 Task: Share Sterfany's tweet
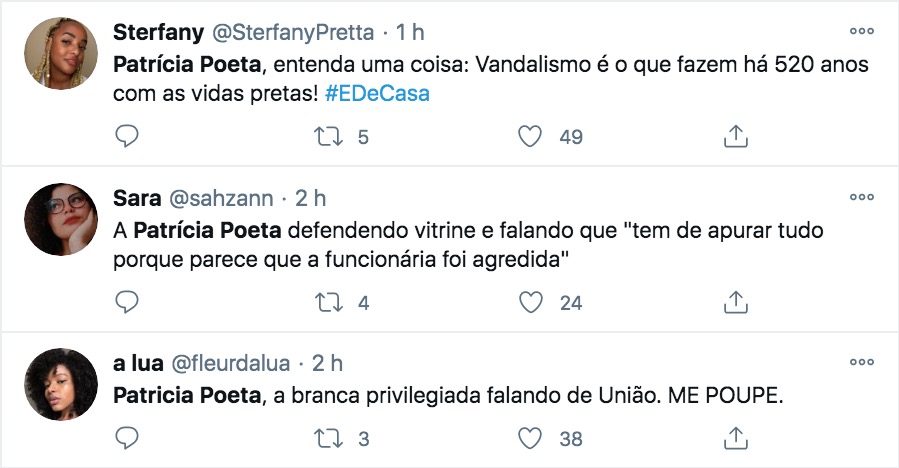point(735,137)
